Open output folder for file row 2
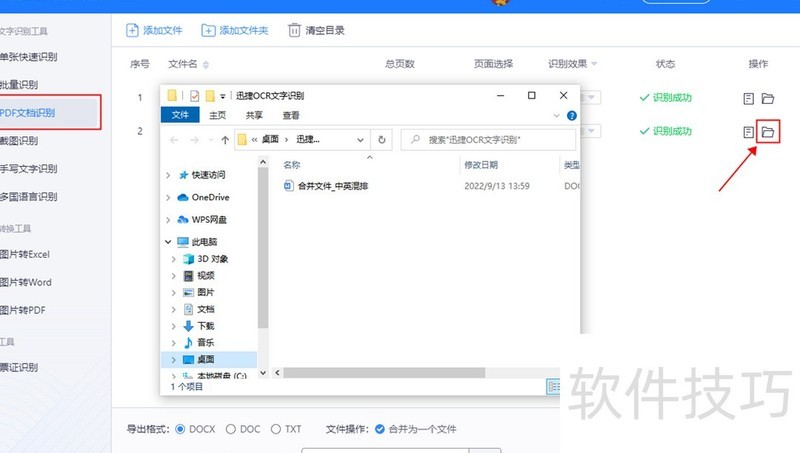The image size is (800, 453). point(767,132)
